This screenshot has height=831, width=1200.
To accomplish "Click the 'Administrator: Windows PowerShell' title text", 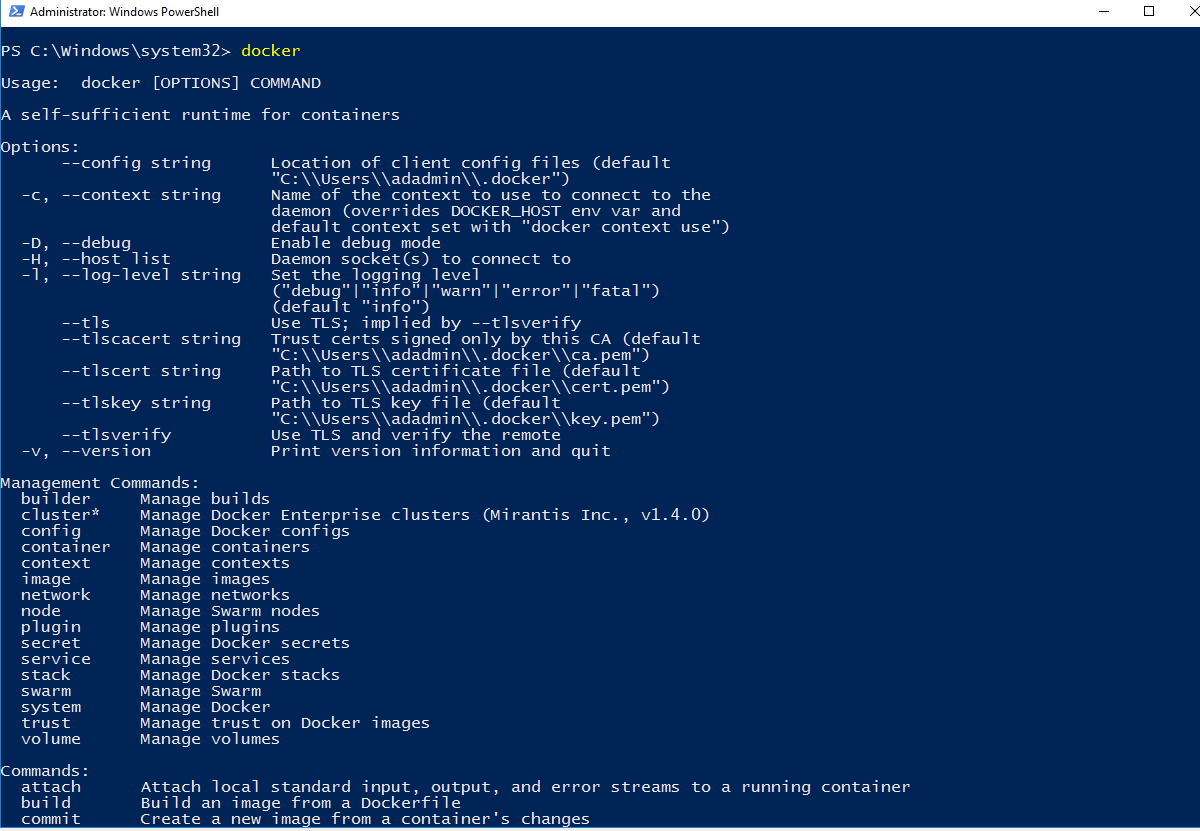I will tap(125, 12).
